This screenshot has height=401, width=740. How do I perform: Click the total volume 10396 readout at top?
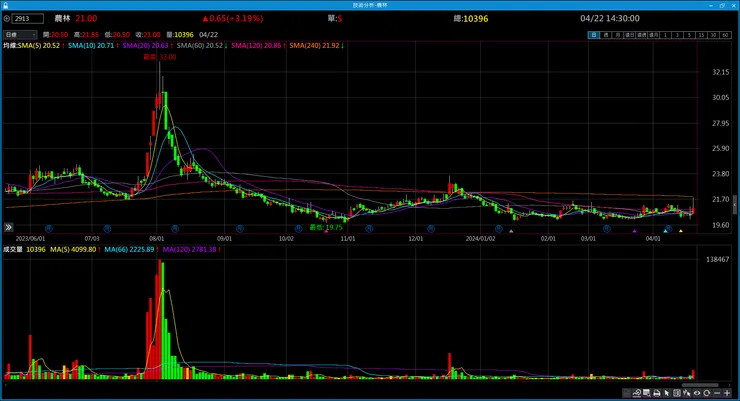[x=471, y=18]
